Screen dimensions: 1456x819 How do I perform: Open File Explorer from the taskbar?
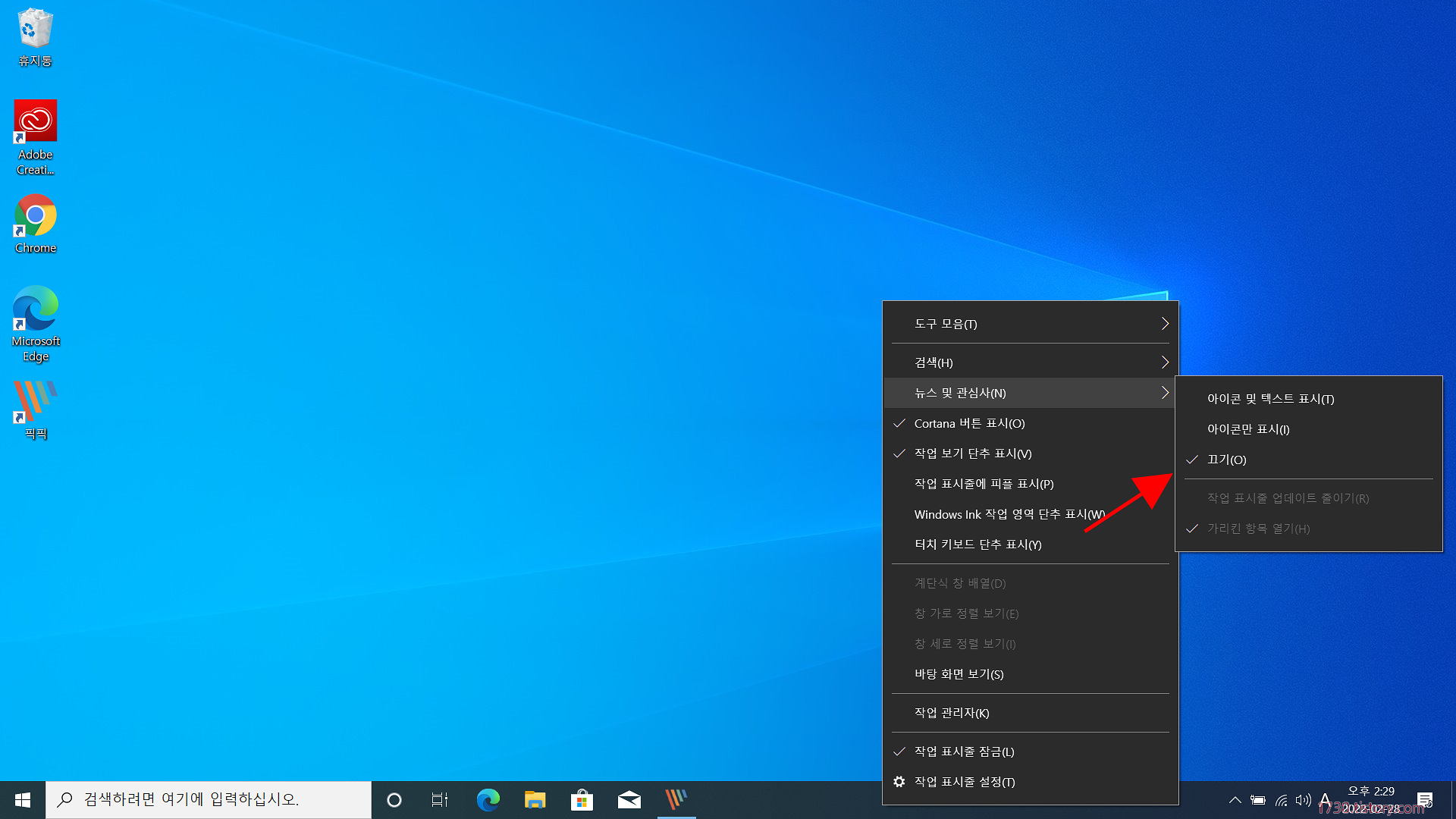pyautogui.click(x=535, y=799)
